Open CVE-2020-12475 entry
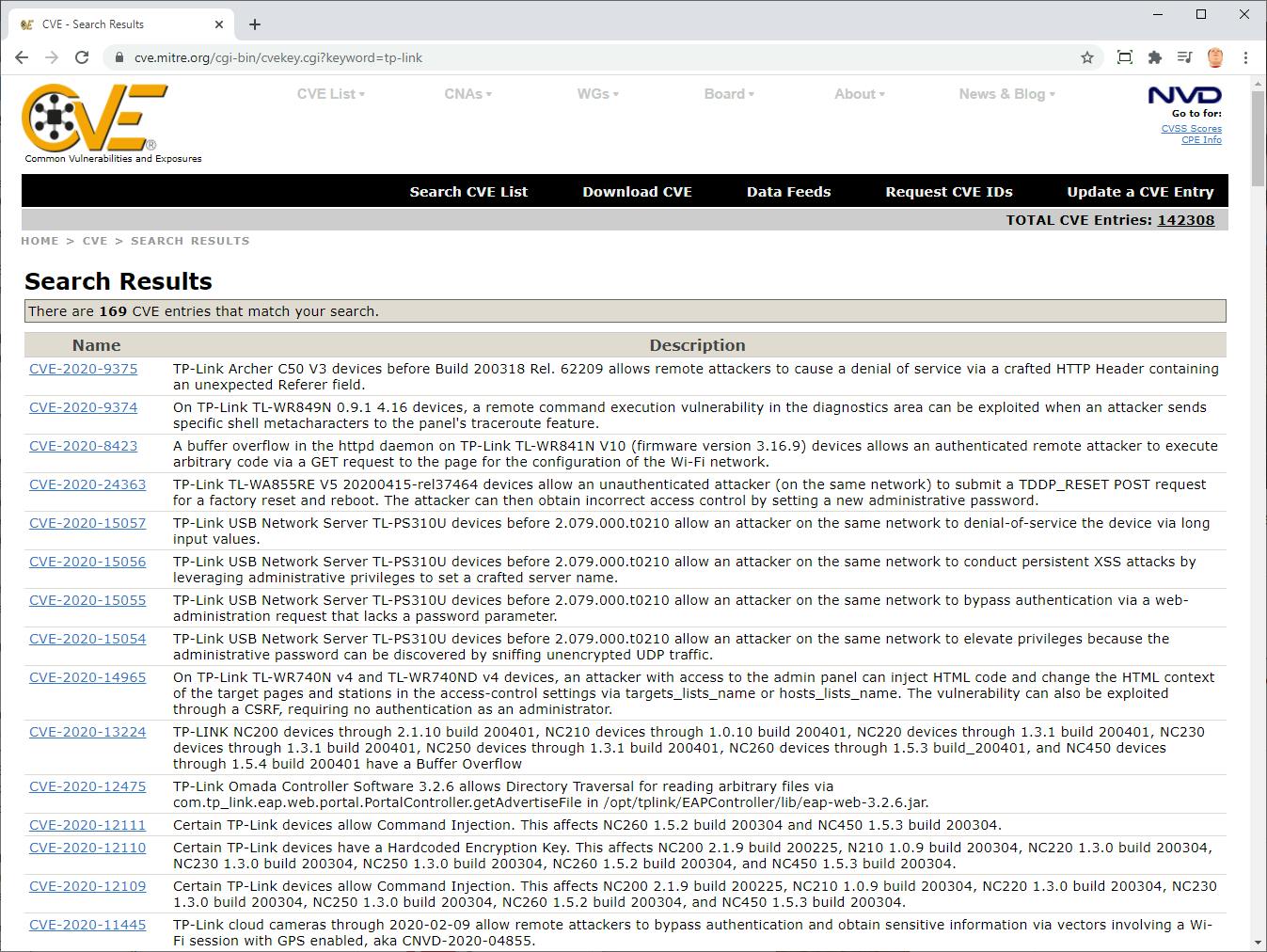Screen dimensions: 1267x952 (x=87, y=786)
